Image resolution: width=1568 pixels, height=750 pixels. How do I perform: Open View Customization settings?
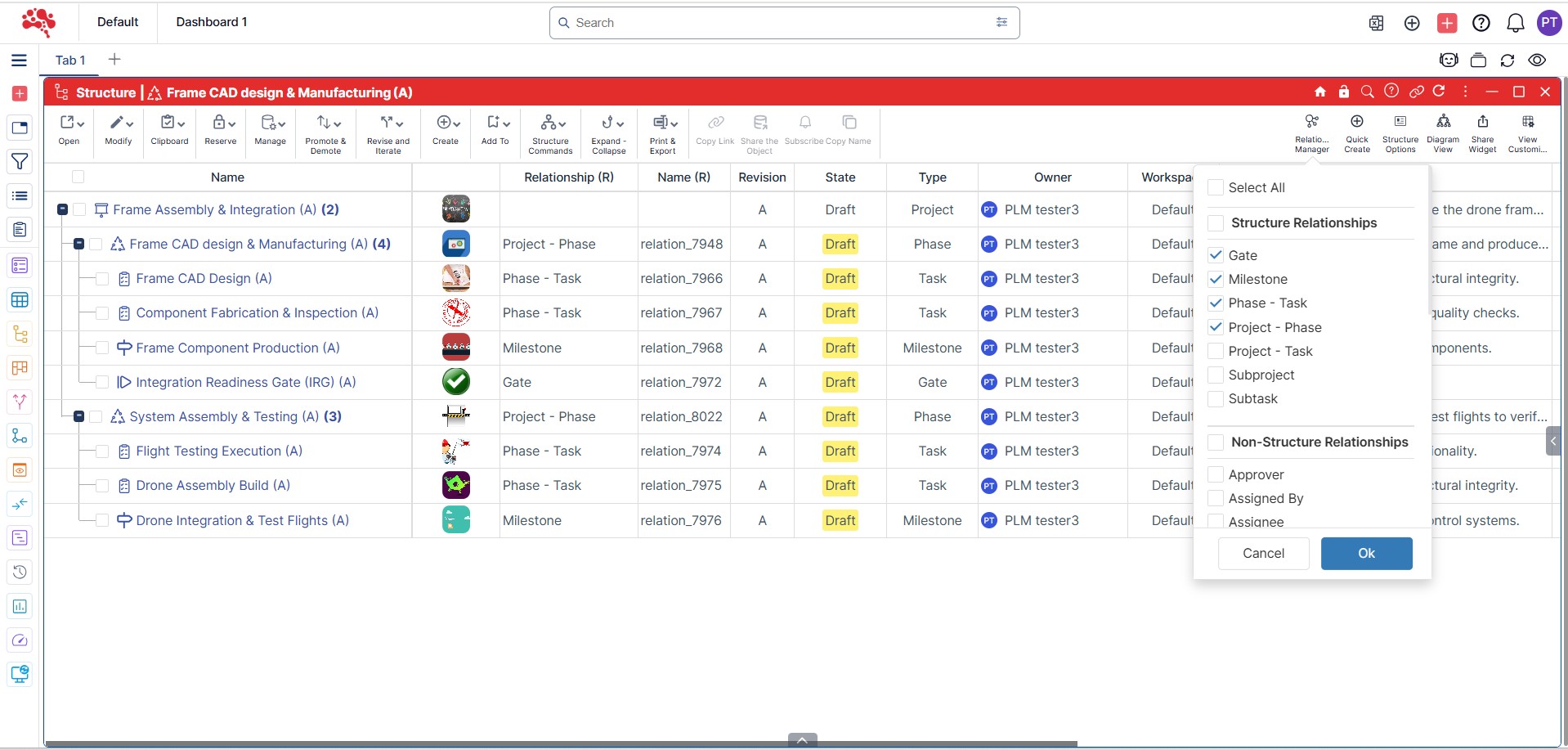click(1526, 132)
